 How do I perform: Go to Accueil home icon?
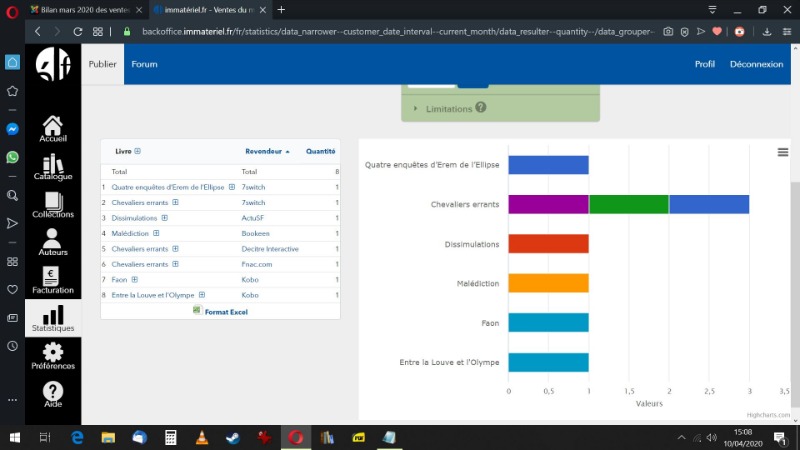[x=53, y=128]
